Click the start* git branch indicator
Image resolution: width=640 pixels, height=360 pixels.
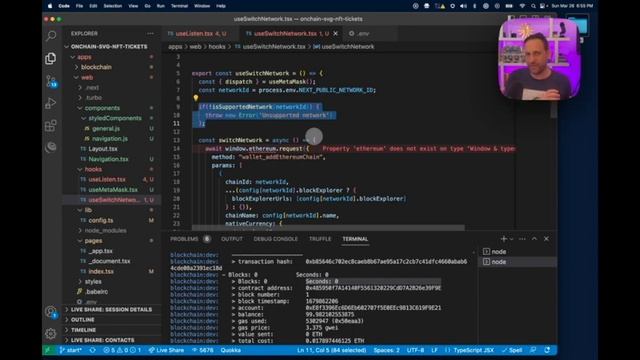click(71, 350)
